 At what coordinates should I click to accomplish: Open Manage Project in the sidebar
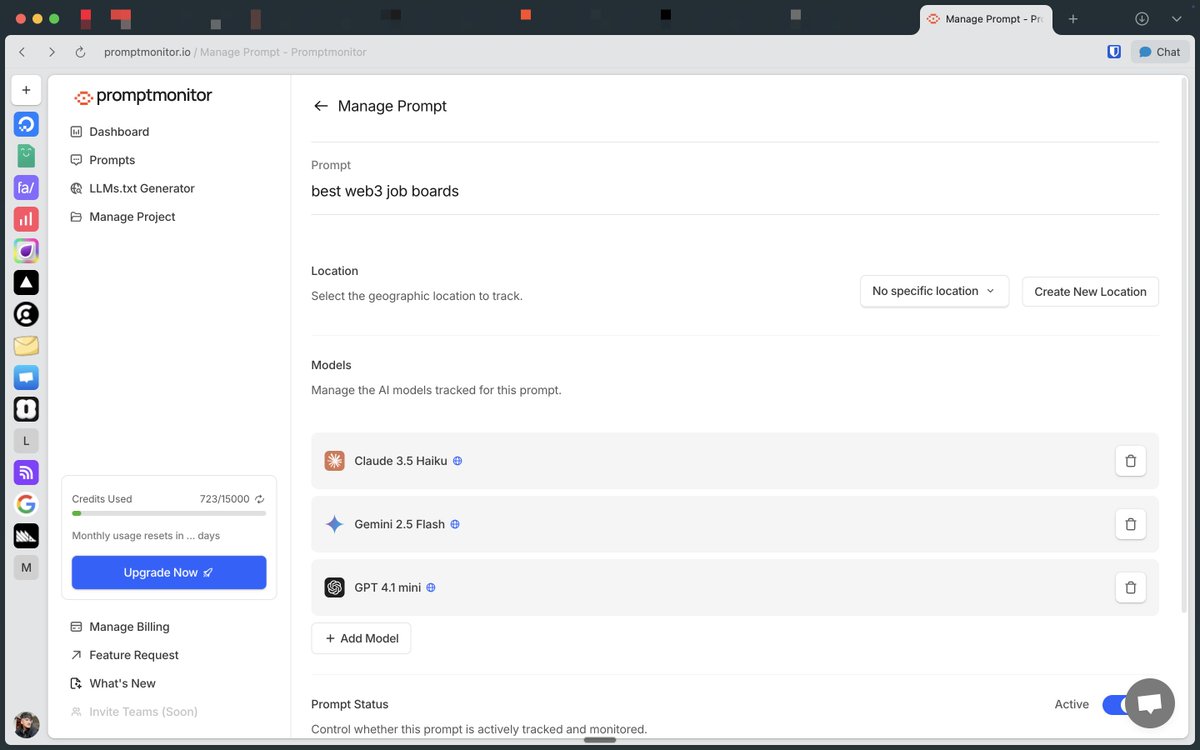(122, 217)
